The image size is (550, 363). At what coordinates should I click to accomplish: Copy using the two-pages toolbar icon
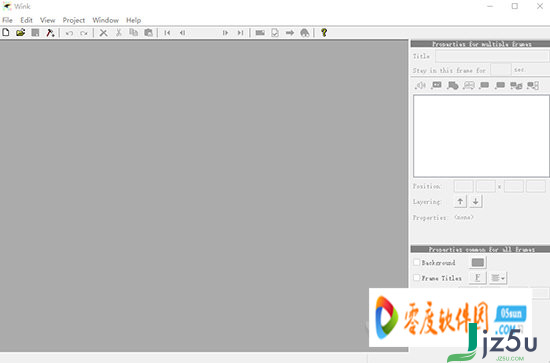pos(133,33)
